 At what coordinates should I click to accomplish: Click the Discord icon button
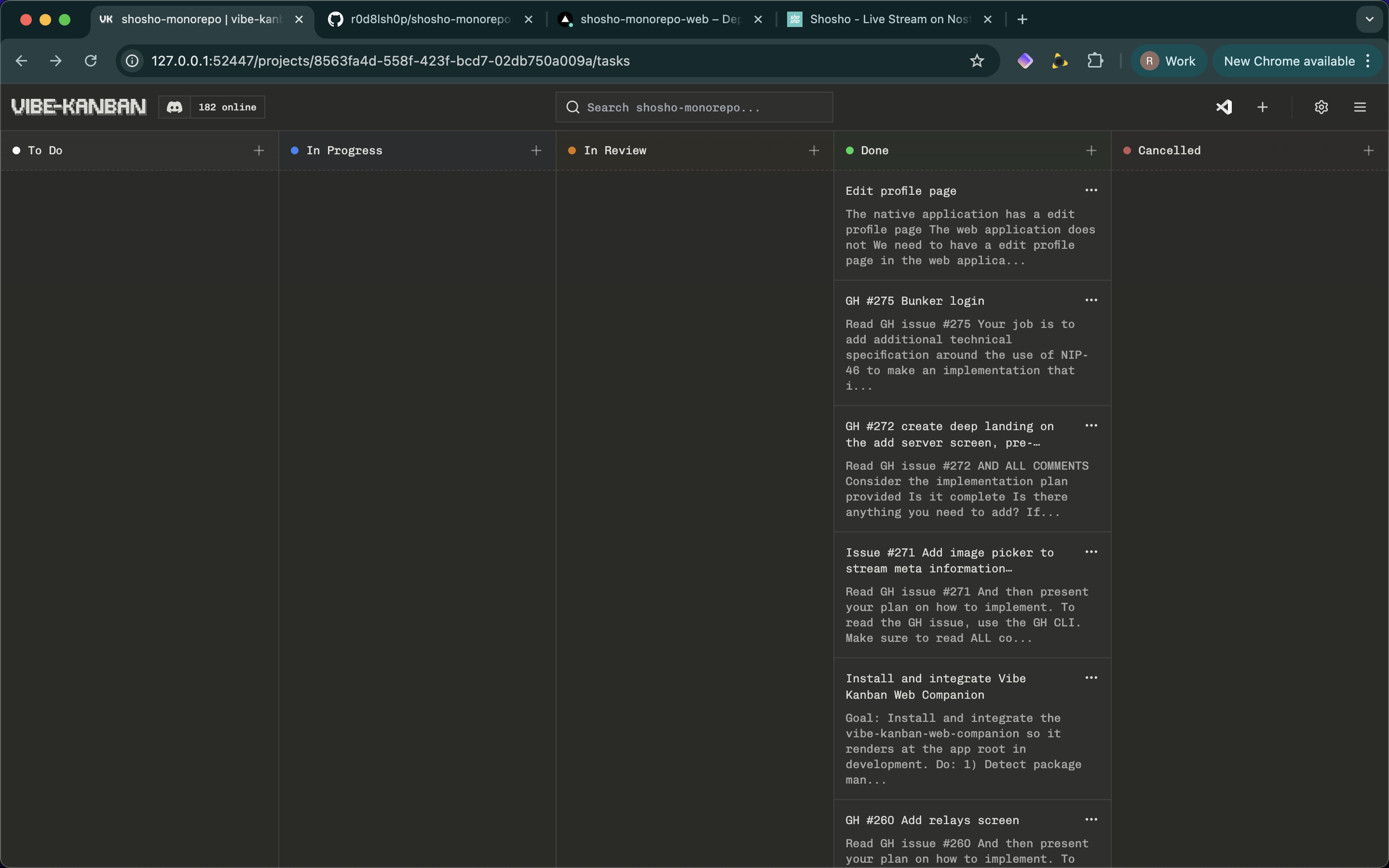175,108
